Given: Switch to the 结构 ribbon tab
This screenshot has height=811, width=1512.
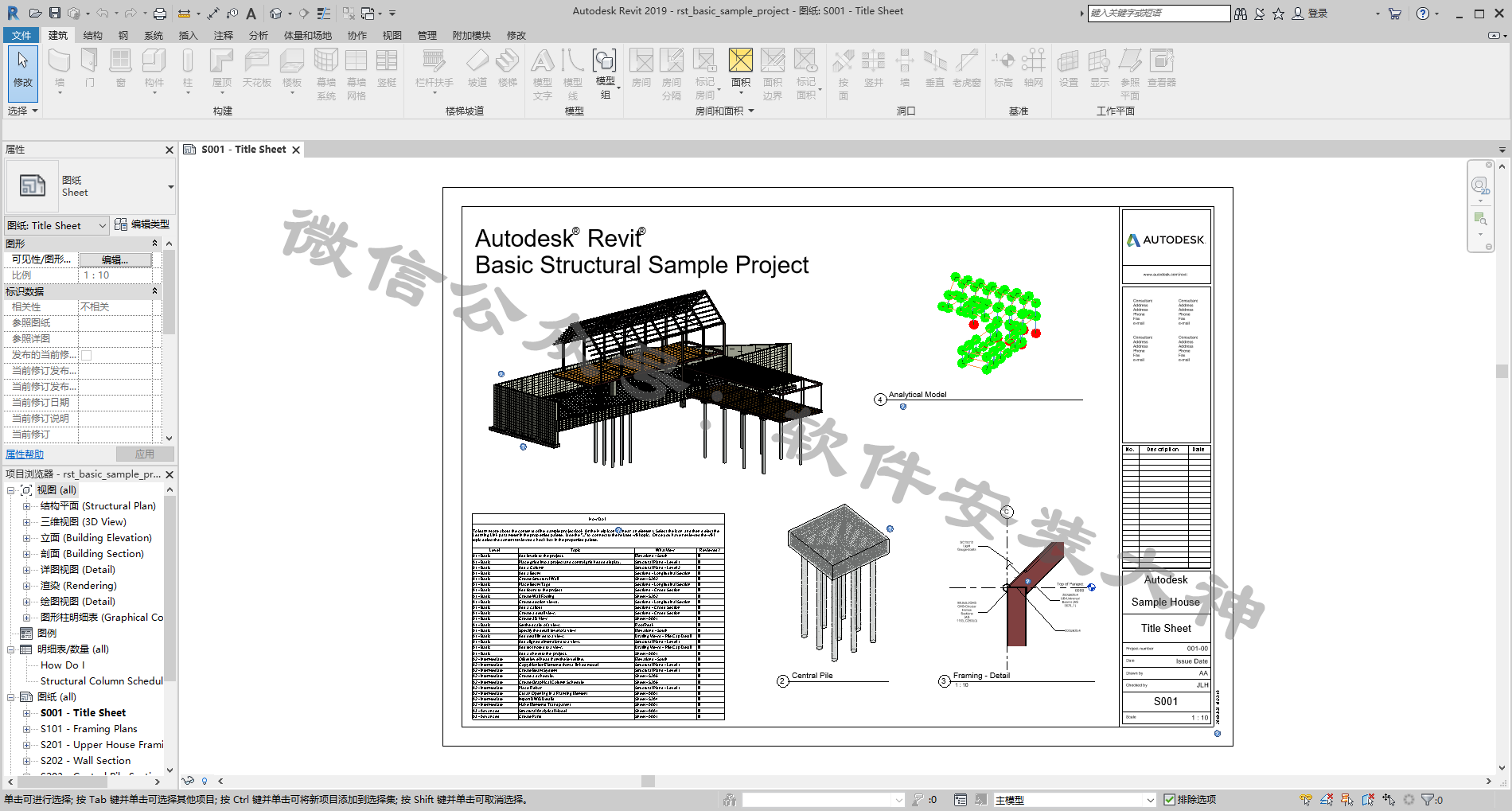Looking at the screenshot, I should 93,35.
